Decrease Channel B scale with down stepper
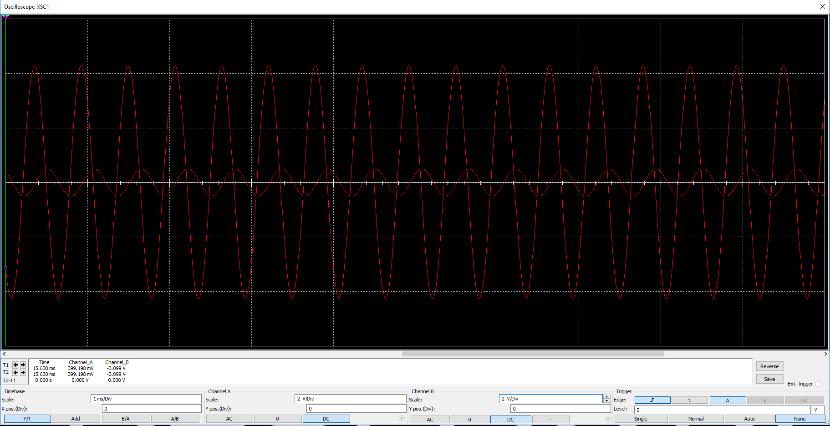Image resolution: width=830 pixels, height=426 pixels. click(606, 401)
